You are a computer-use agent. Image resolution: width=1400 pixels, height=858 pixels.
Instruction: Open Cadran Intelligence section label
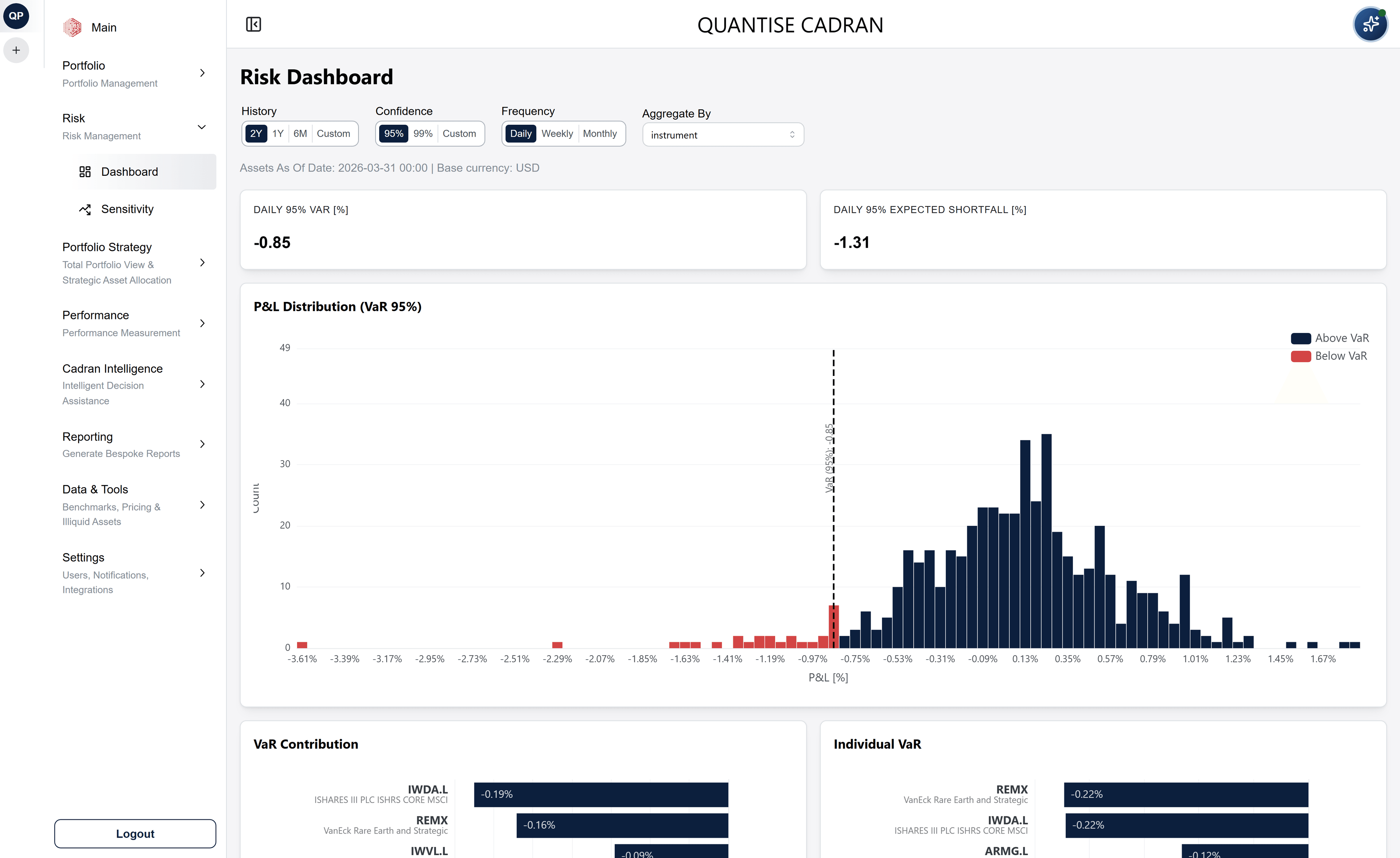point(113,368)
